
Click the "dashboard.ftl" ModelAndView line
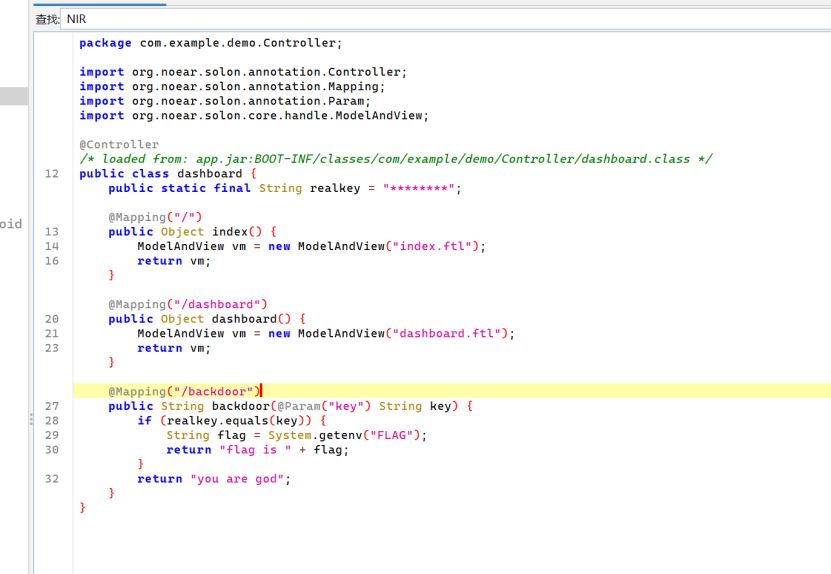click(326, 333)
